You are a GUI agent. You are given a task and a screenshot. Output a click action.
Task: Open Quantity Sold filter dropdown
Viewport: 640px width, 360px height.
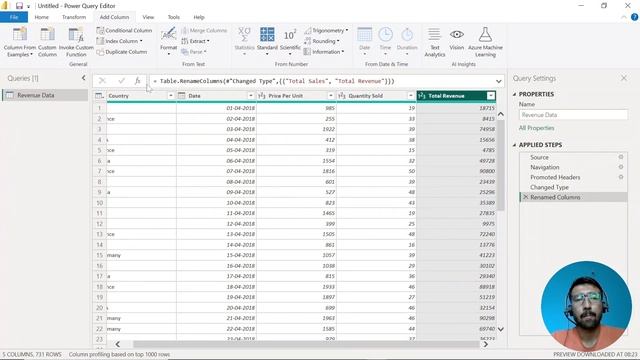411,96
